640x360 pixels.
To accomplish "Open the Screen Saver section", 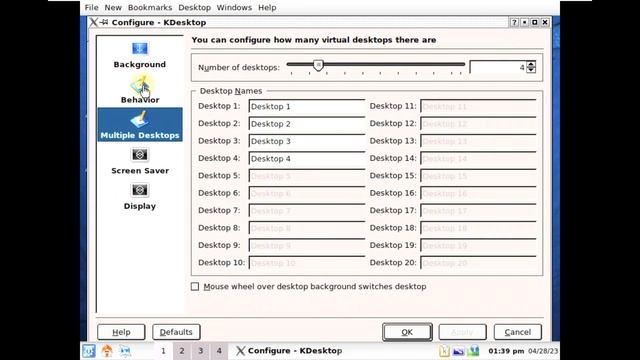I will (140, 161).
